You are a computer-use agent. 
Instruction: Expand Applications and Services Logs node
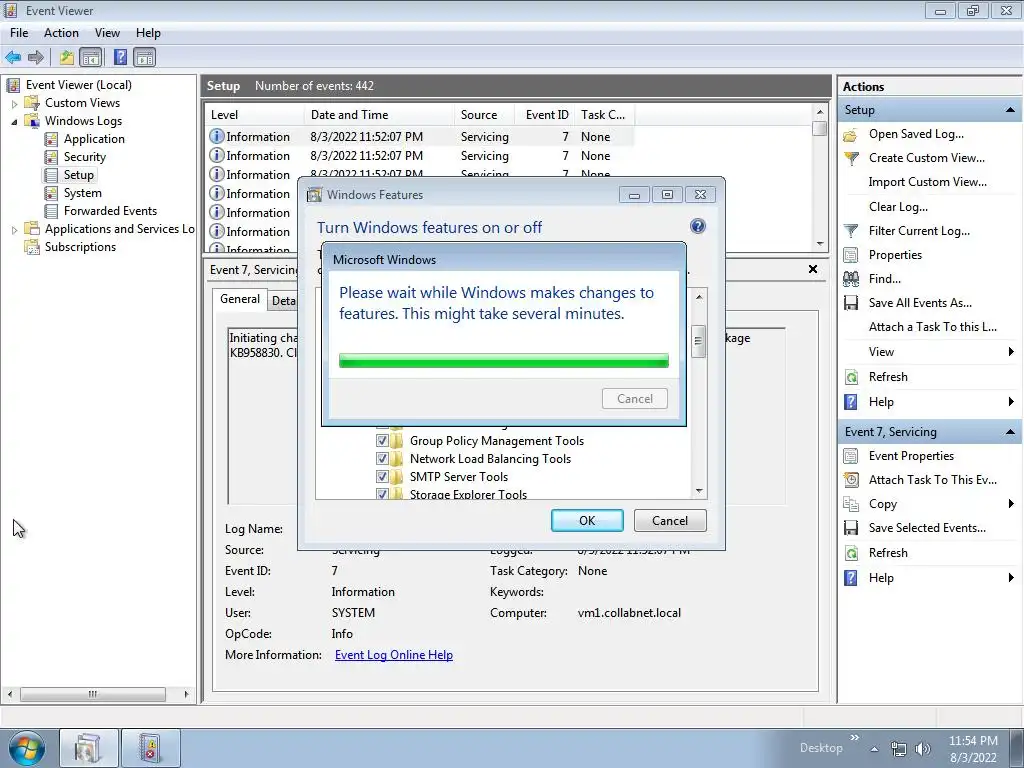point(14,230)
